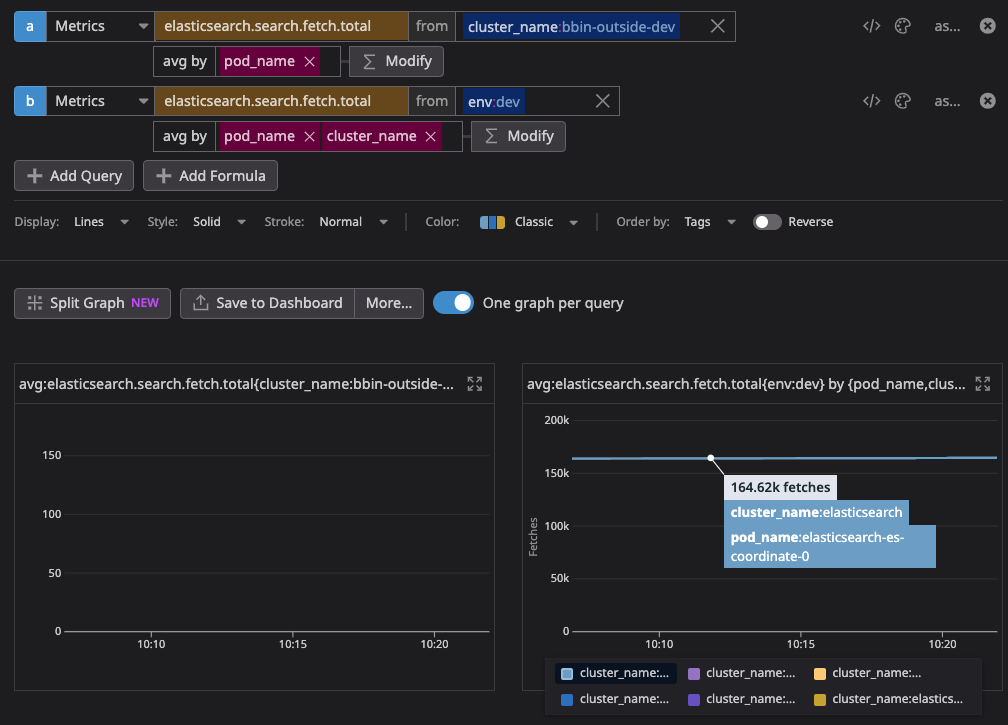1008x725 pixels.
Task: Toggle query a visibility letter badge
Action: click(29, 26)
